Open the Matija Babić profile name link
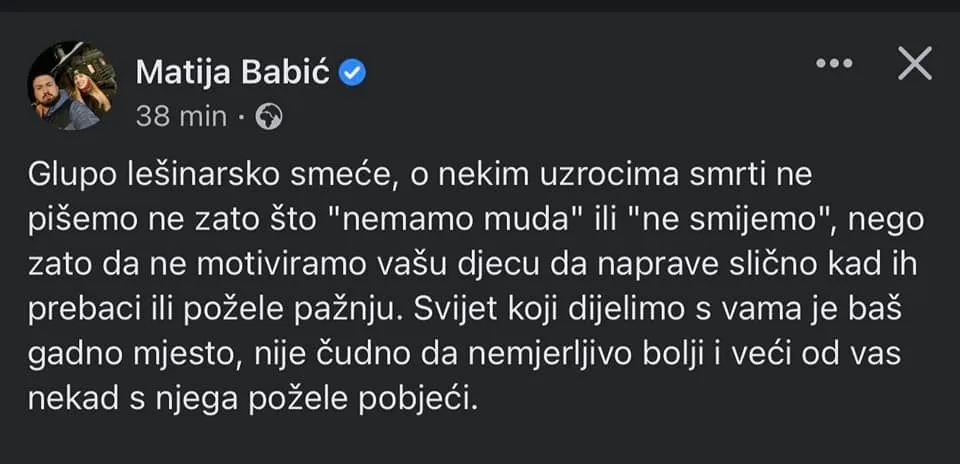This screenshot has width=960, height=464. [x=233, y=73]
